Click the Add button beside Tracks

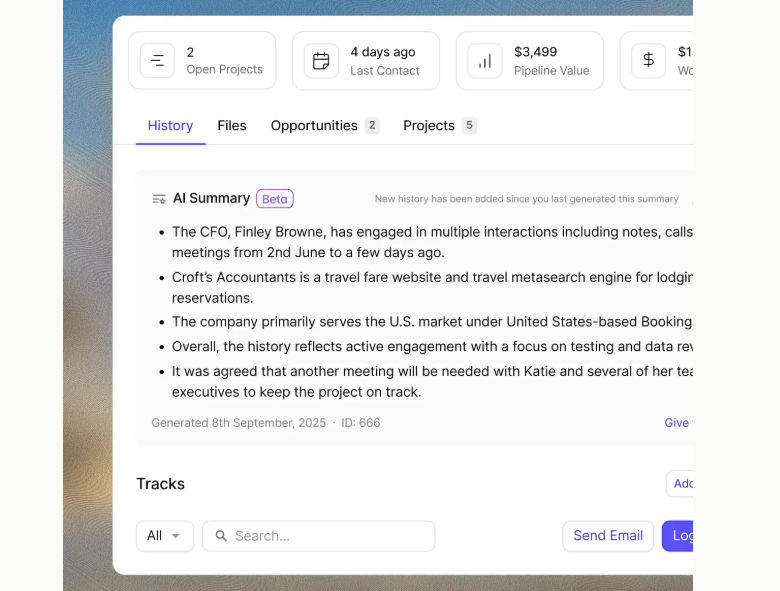coord(680,484)
